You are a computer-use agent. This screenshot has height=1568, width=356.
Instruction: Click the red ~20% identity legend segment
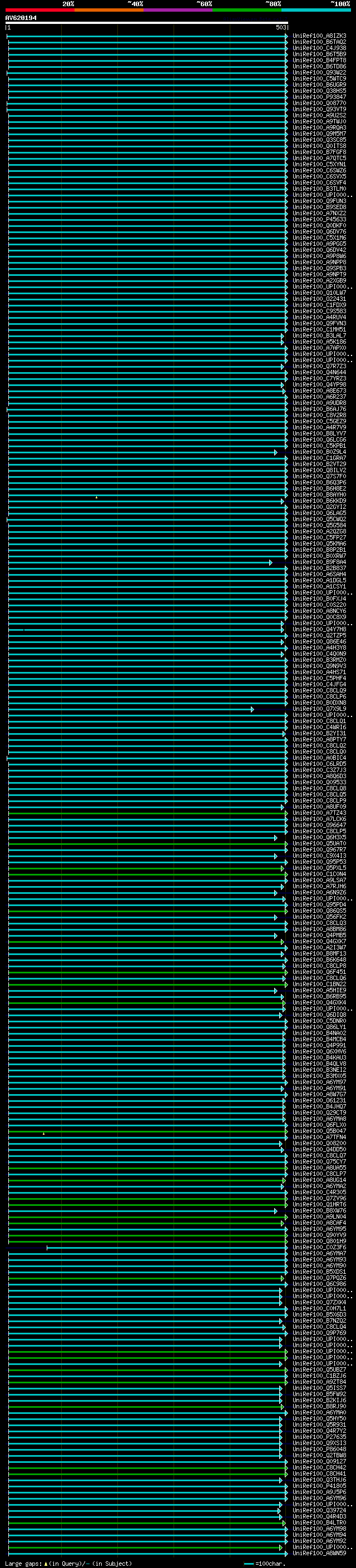coord(40,10)
